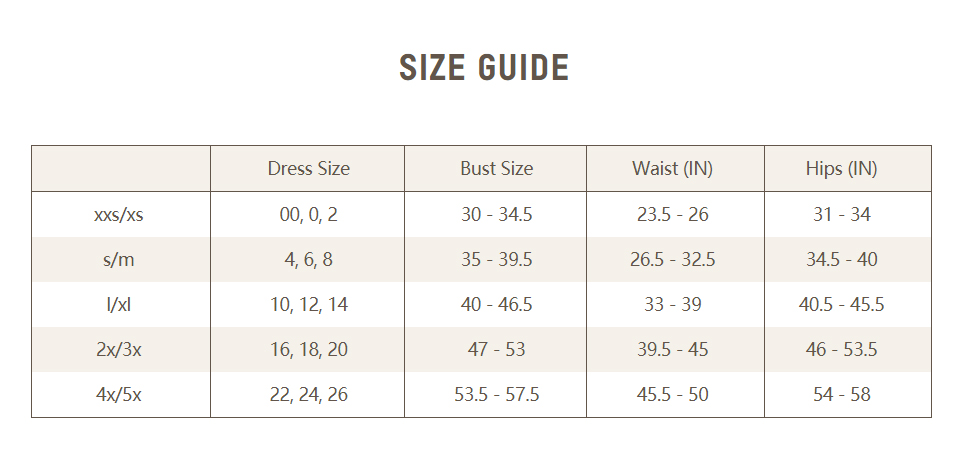The image size is (959, 468).
Task: Select waist measurement 26.5 - 32.5
Action: coord(672,260)
